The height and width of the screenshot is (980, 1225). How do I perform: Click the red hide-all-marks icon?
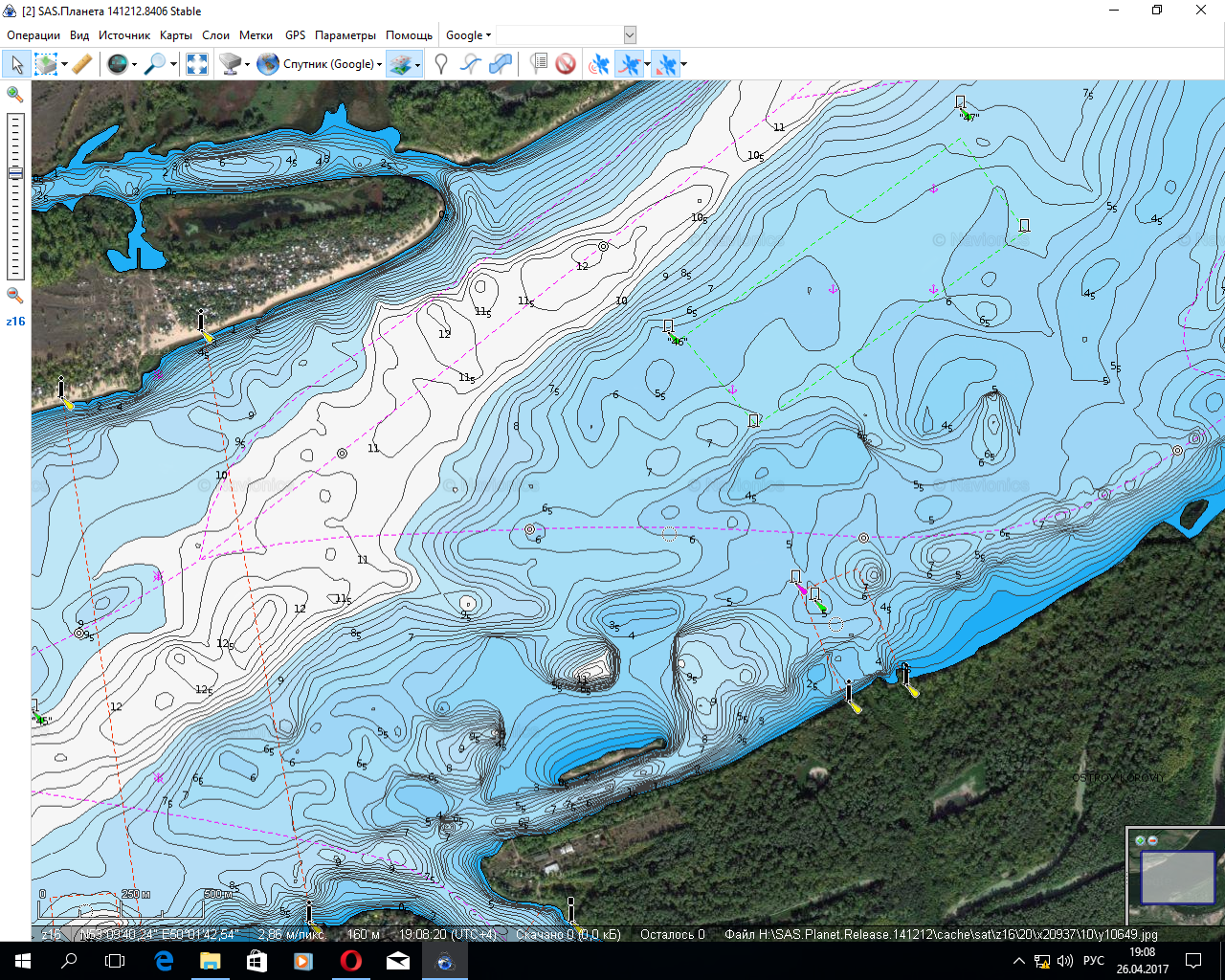pyautogui.click(x=566, y=64)
